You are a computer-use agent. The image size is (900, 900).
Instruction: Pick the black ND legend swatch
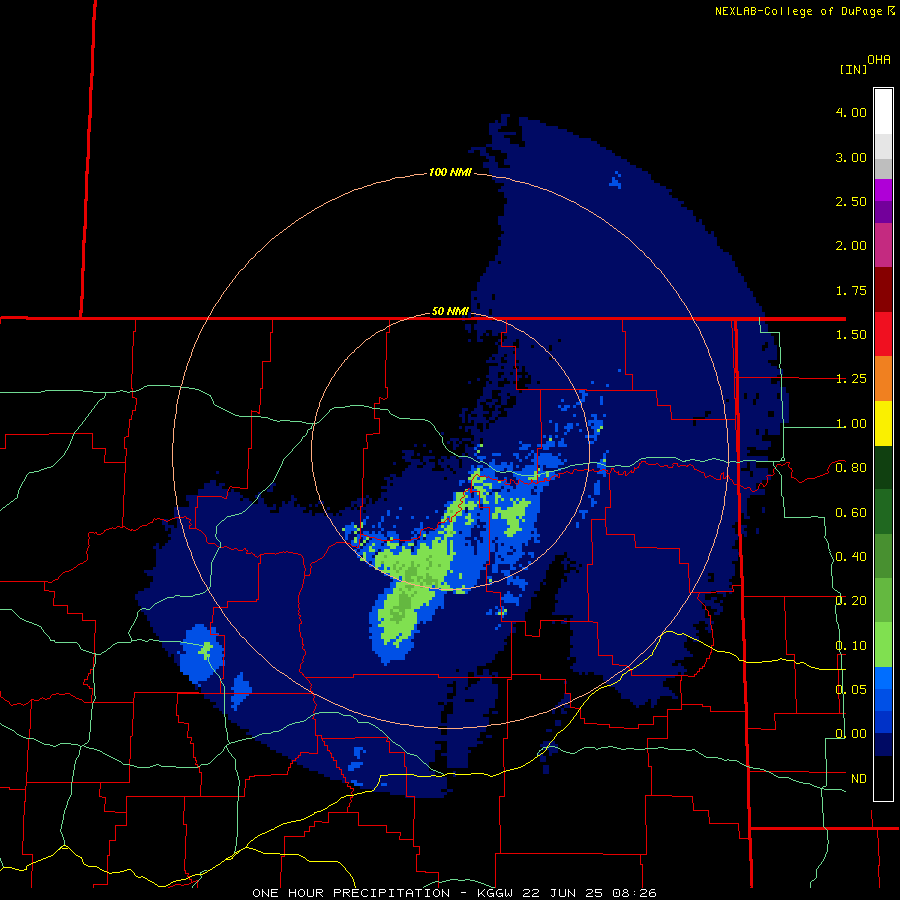point(883,778)
